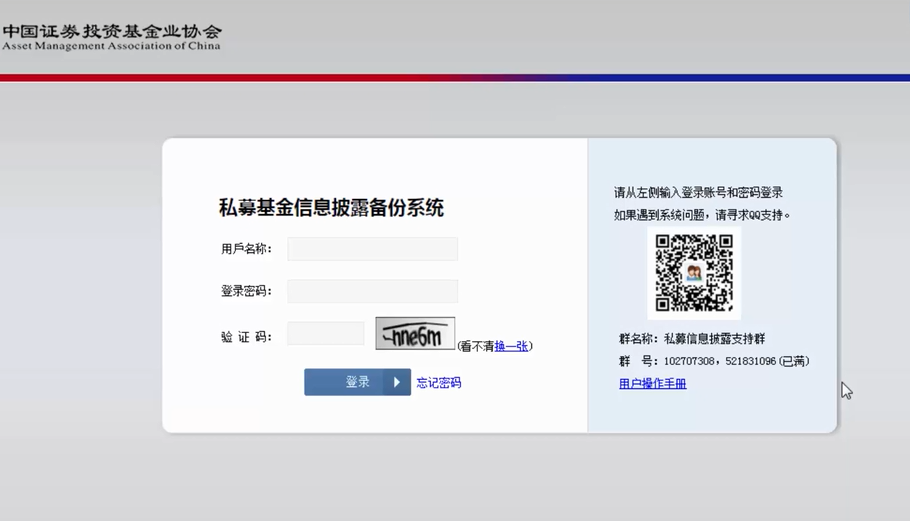The width and height of the screenshot is (910, 521).
Task: Click the Asset Management Association of China text
Action: pyautogui.click(x=111, y=46)
